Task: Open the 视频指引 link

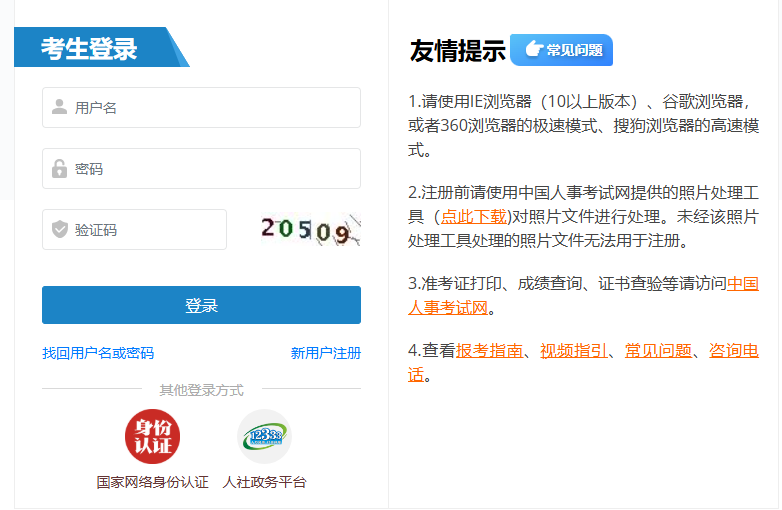Action: pos(573,350)
